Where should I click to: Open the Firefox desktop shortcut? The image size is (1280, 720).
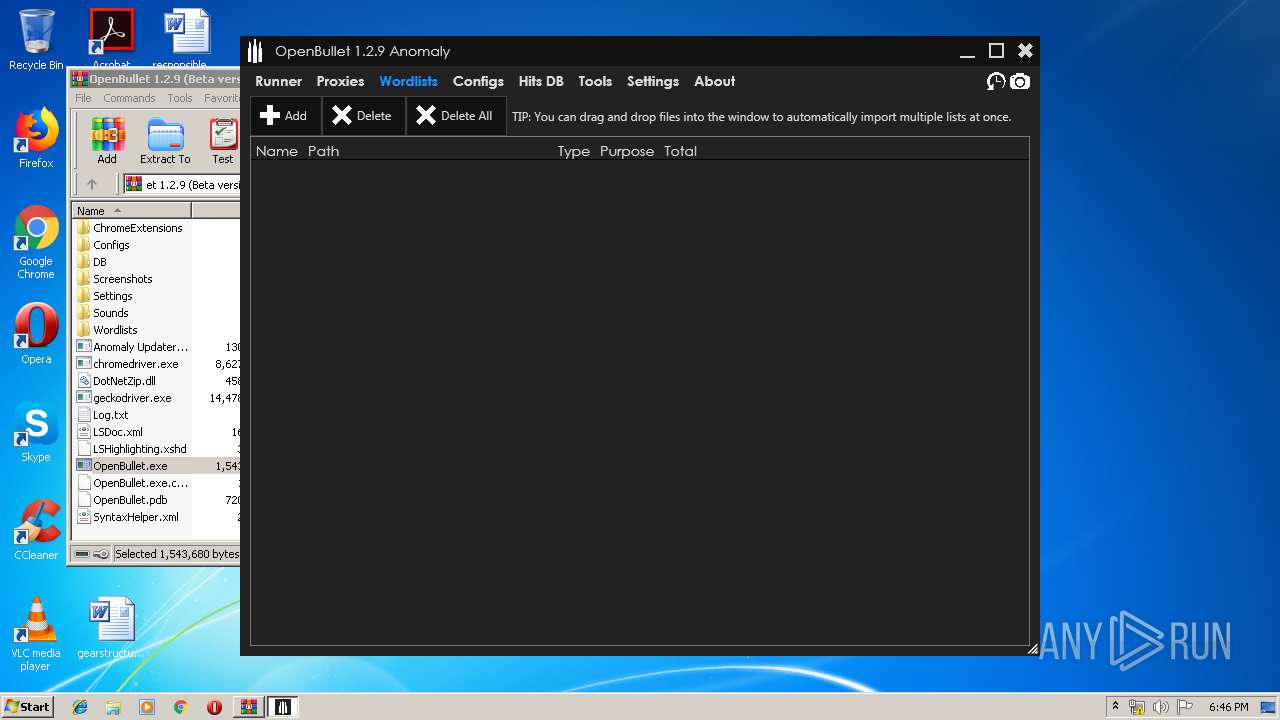[36, 138]
